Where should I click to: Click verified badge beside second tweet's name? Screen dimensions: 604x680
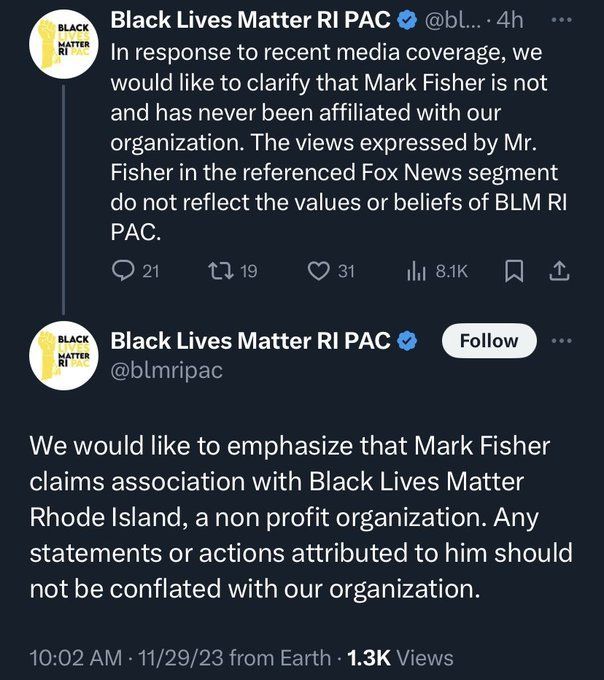408,341
